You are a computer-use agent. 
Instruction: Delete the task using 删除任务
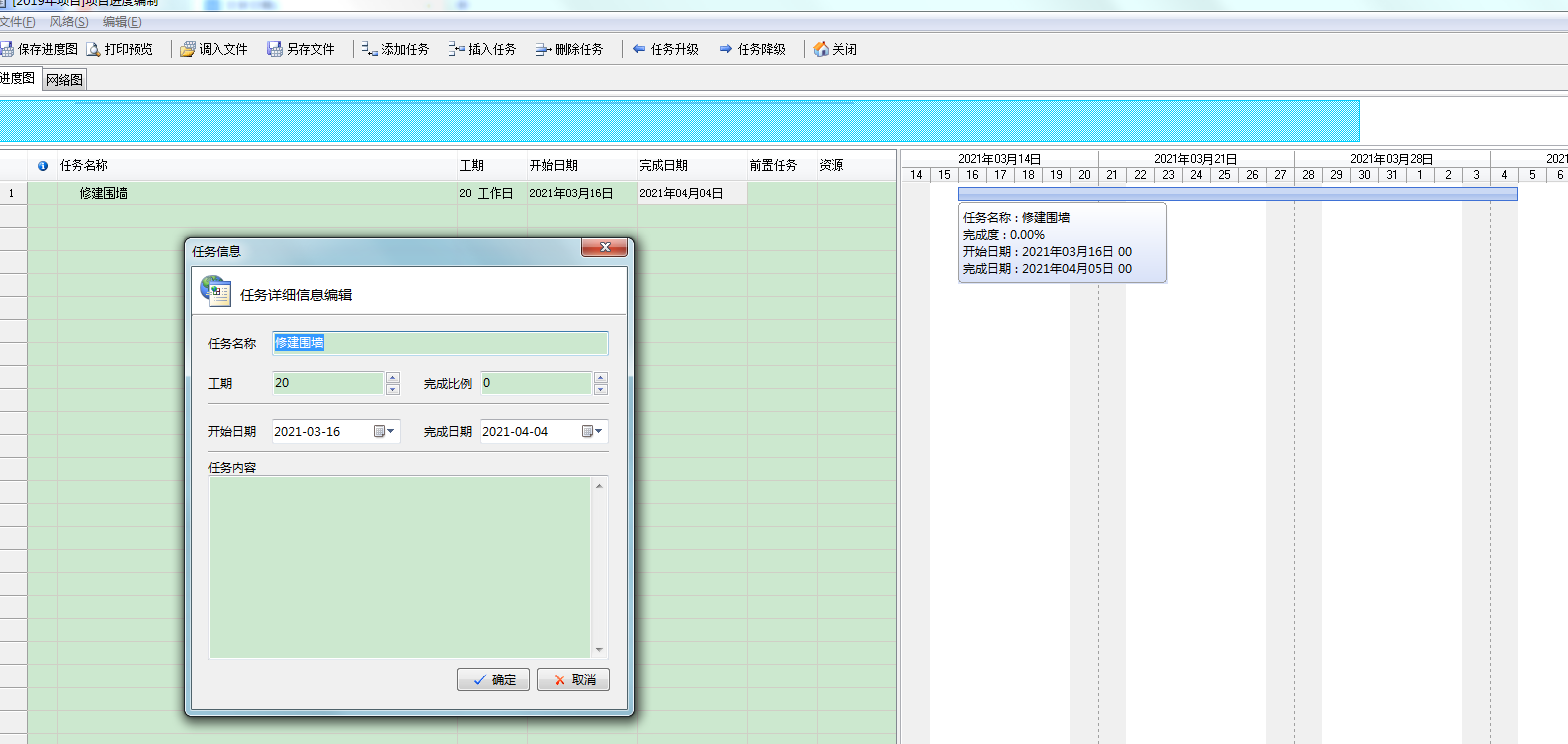(544, 49)
